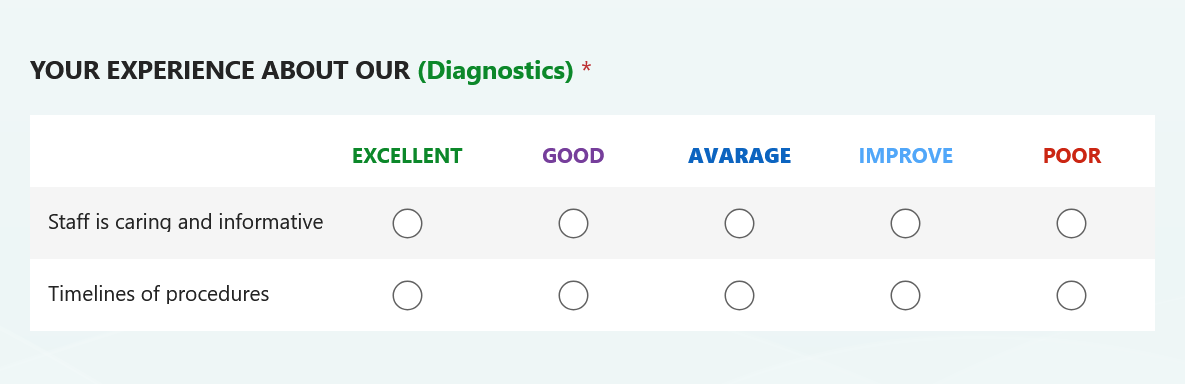Viewport: 1185px width, 384px height.
Task: Click the YOUR EXPERIENCE ABOUT OUR heading
Action: [220, 71]
